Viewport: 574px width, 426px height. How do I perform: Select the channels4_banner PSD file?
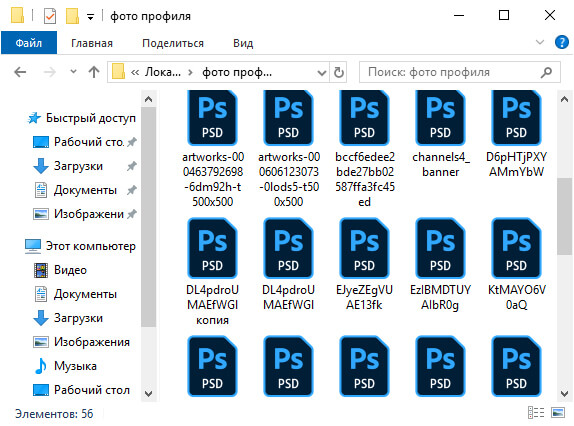point(440,134)
